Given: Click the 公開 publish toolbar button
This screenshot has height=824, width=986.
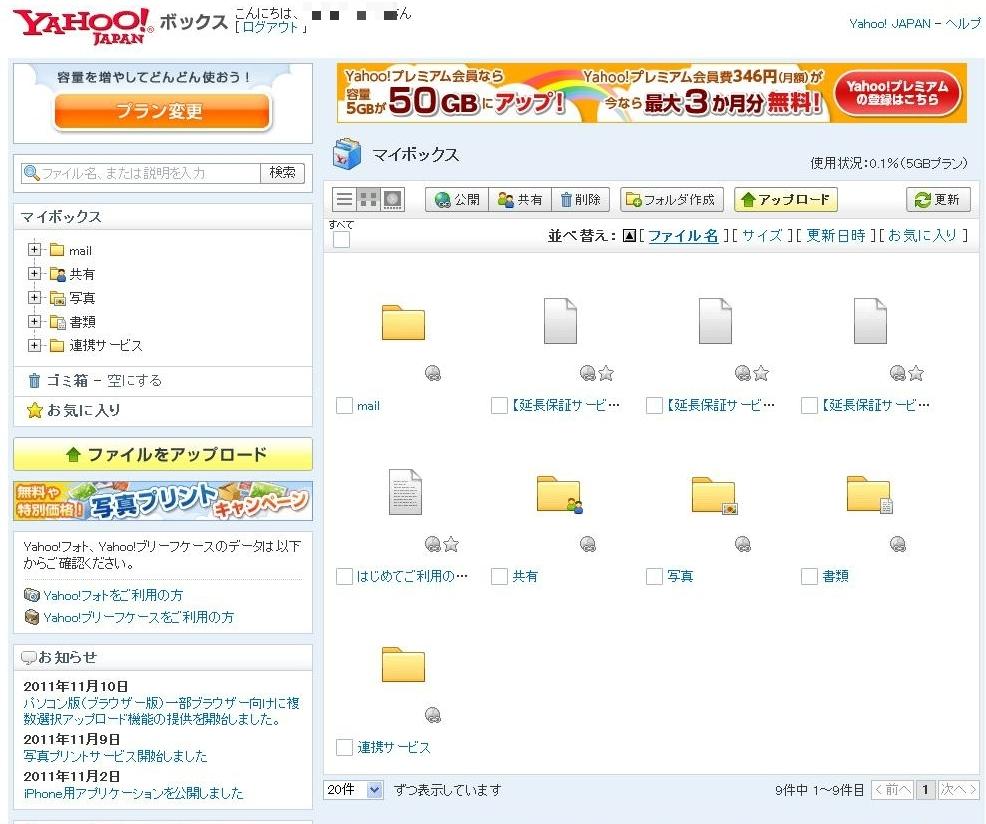Looking at the screenshot, I should pos(457,199).
